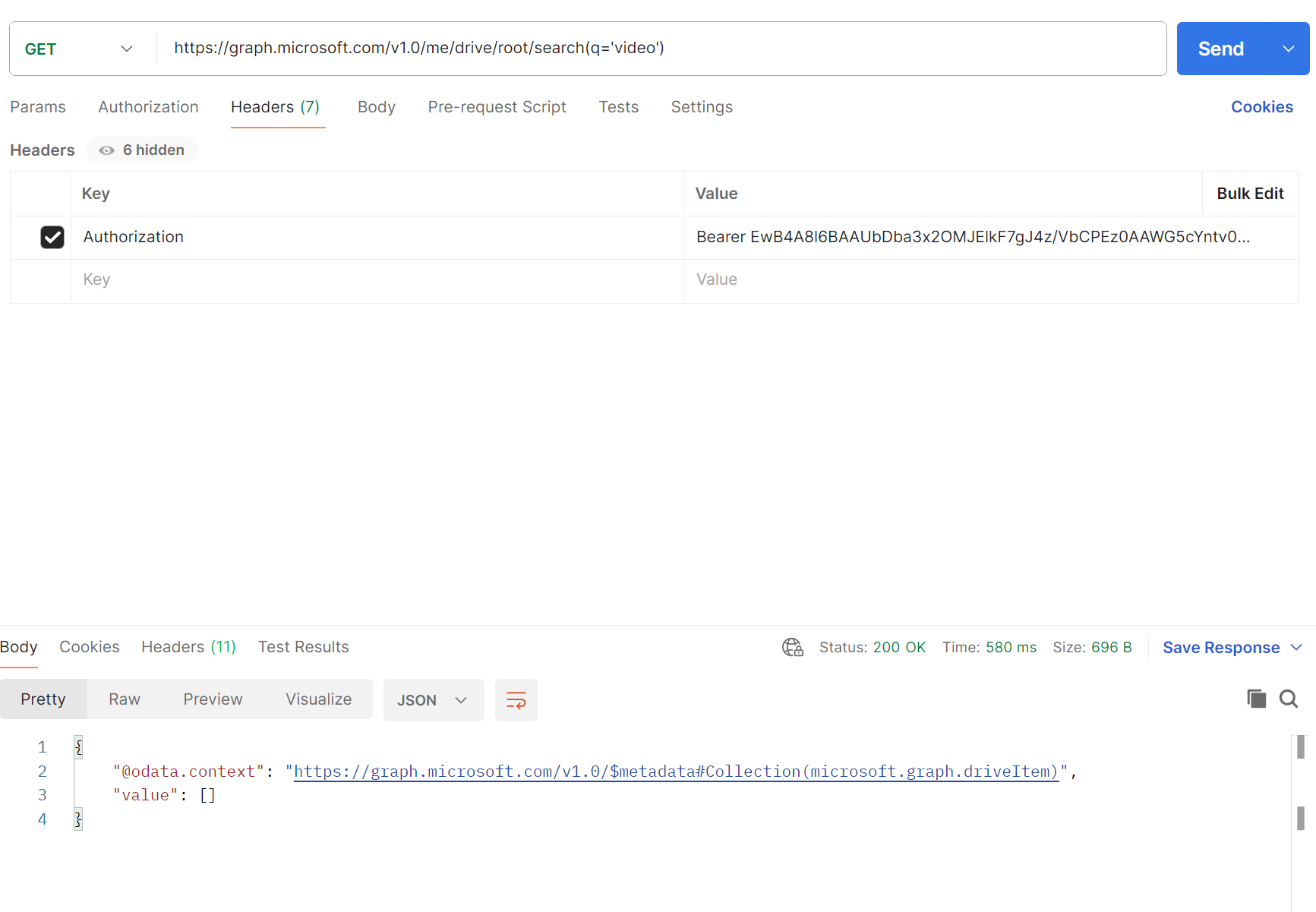Click Bulk Edit for headers
The width and height of the screenshot is (1316, 912).
[1250, 194]
